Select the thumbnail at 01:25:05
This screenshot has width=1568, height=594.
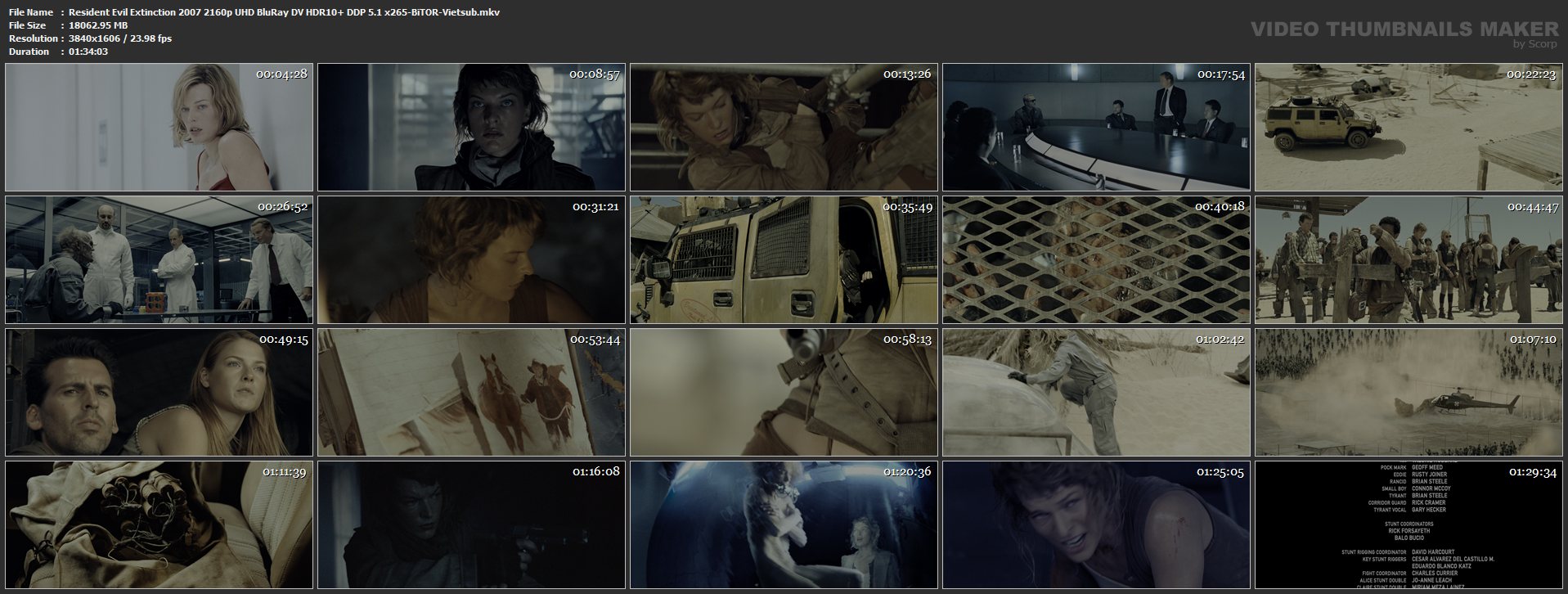[1096, 525]
